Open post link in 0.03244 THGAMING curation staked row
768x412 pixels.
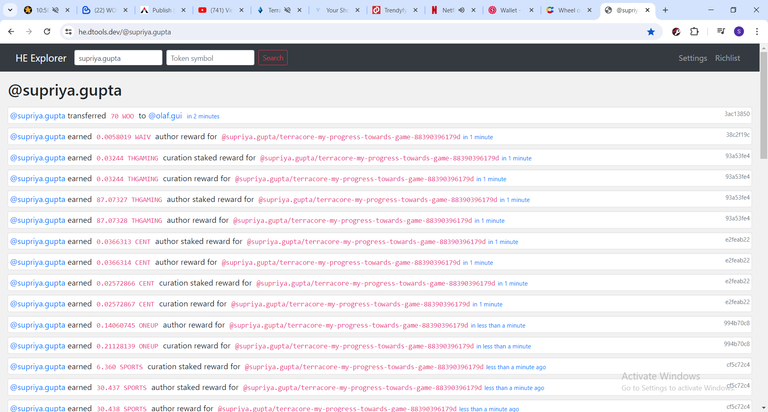tap(379, 158)
